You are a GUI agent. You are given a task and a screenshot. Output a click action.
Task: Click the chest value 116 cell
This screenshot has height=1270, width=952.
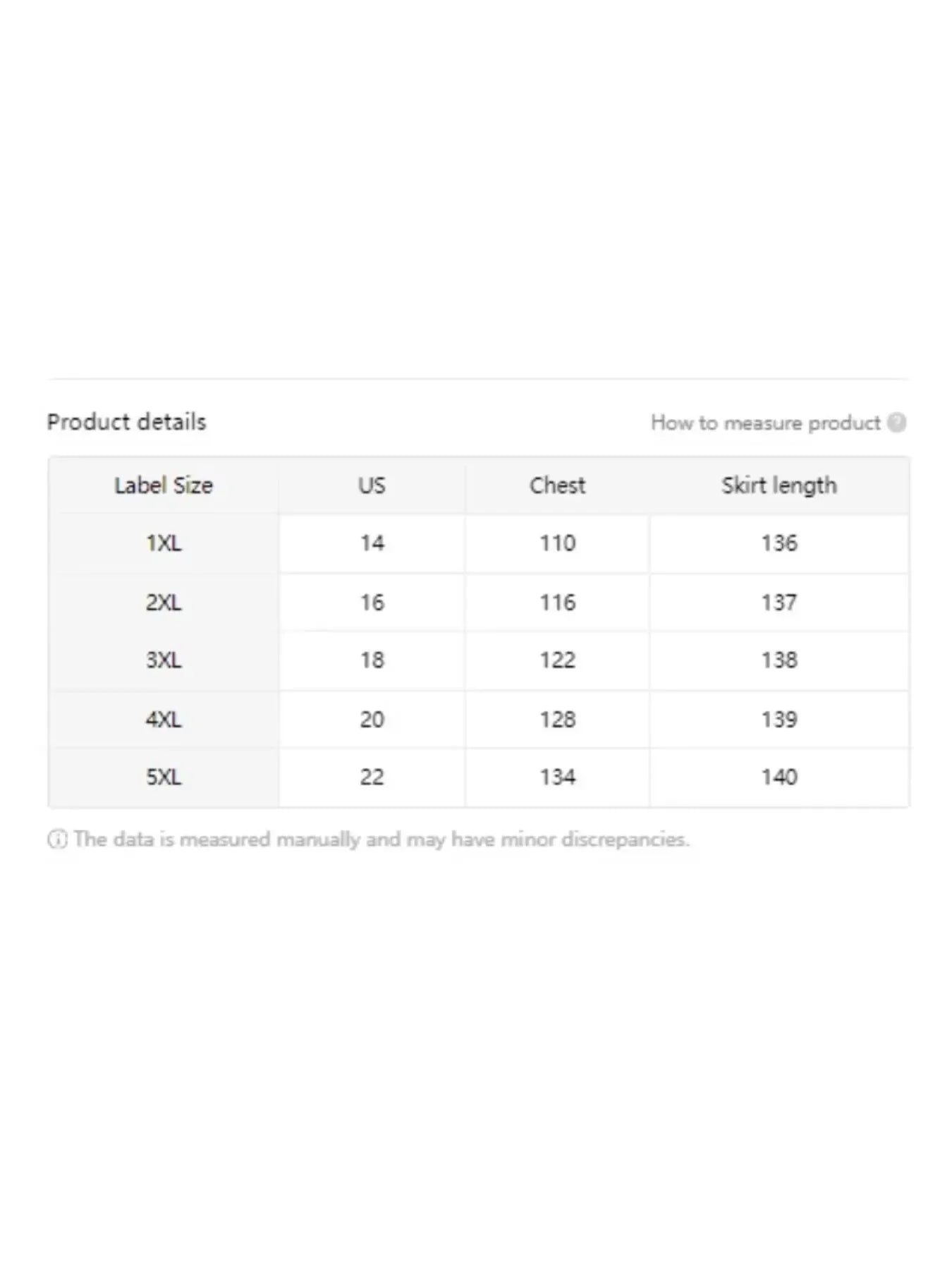(x=557, y=603)
